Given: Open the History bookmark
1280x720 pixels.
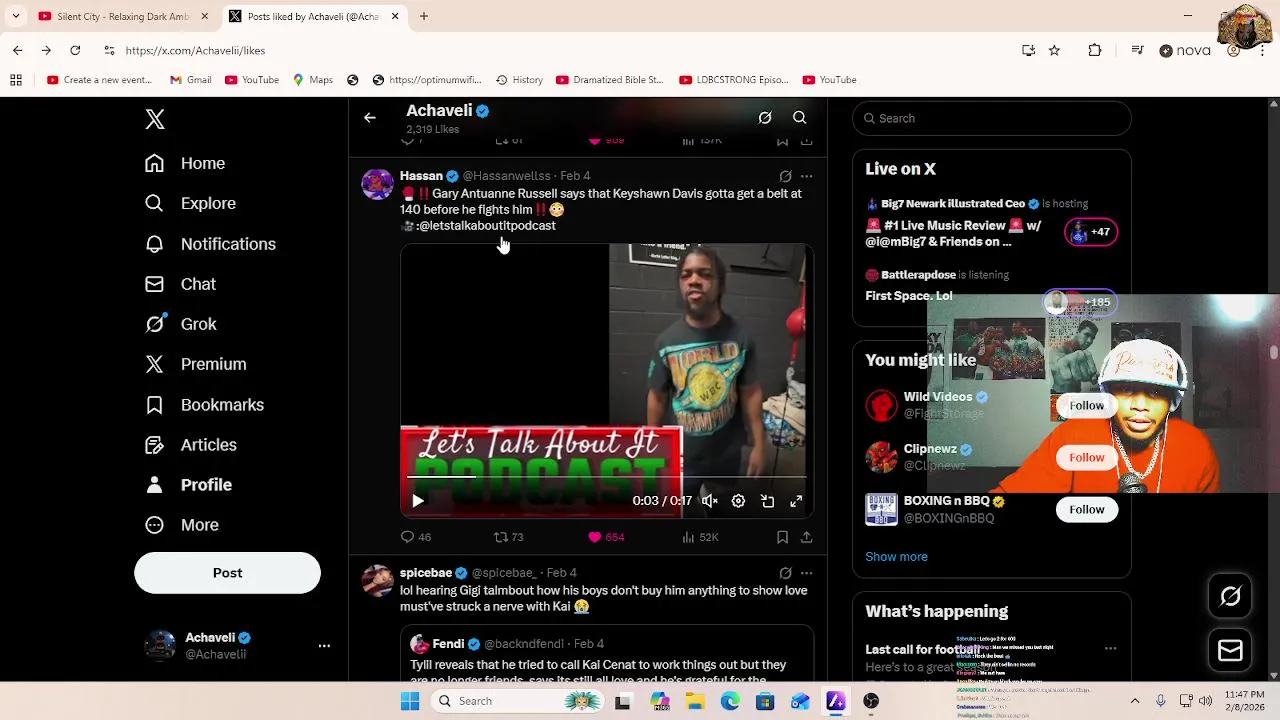Looking at the screenshot, I should pyautogui.click(x=519, y=80).
